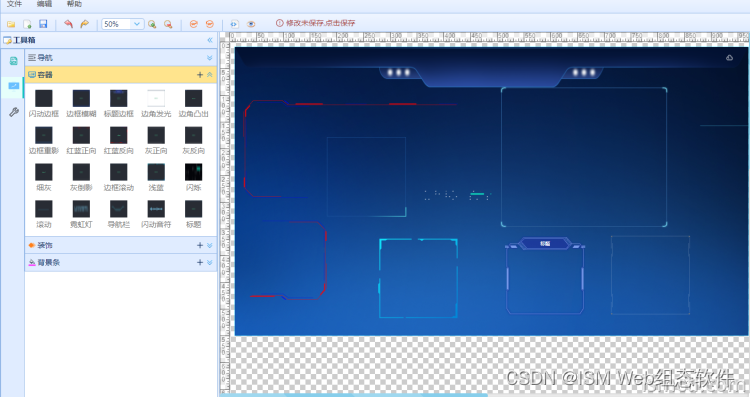This screenshot has width=750, height=397.
Task: Open the 帮助 menu
Action: [74, 4]
